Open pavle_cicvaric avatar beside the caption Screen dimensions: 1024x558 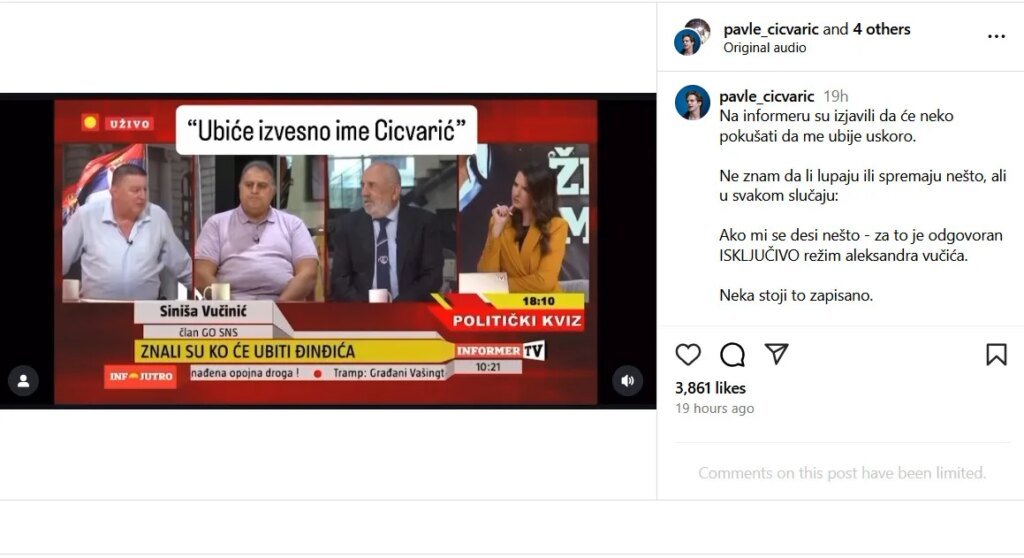(x=692, y=103)
